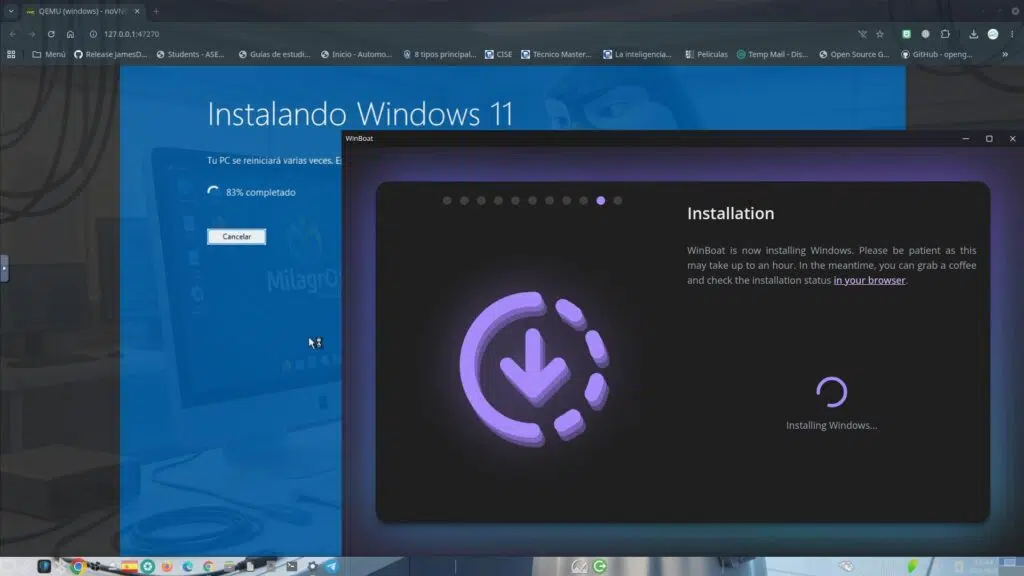Viewport: 1024px width, 576px height.
Task: Open the CISE bookmark
Action: [x=498, y=54]
